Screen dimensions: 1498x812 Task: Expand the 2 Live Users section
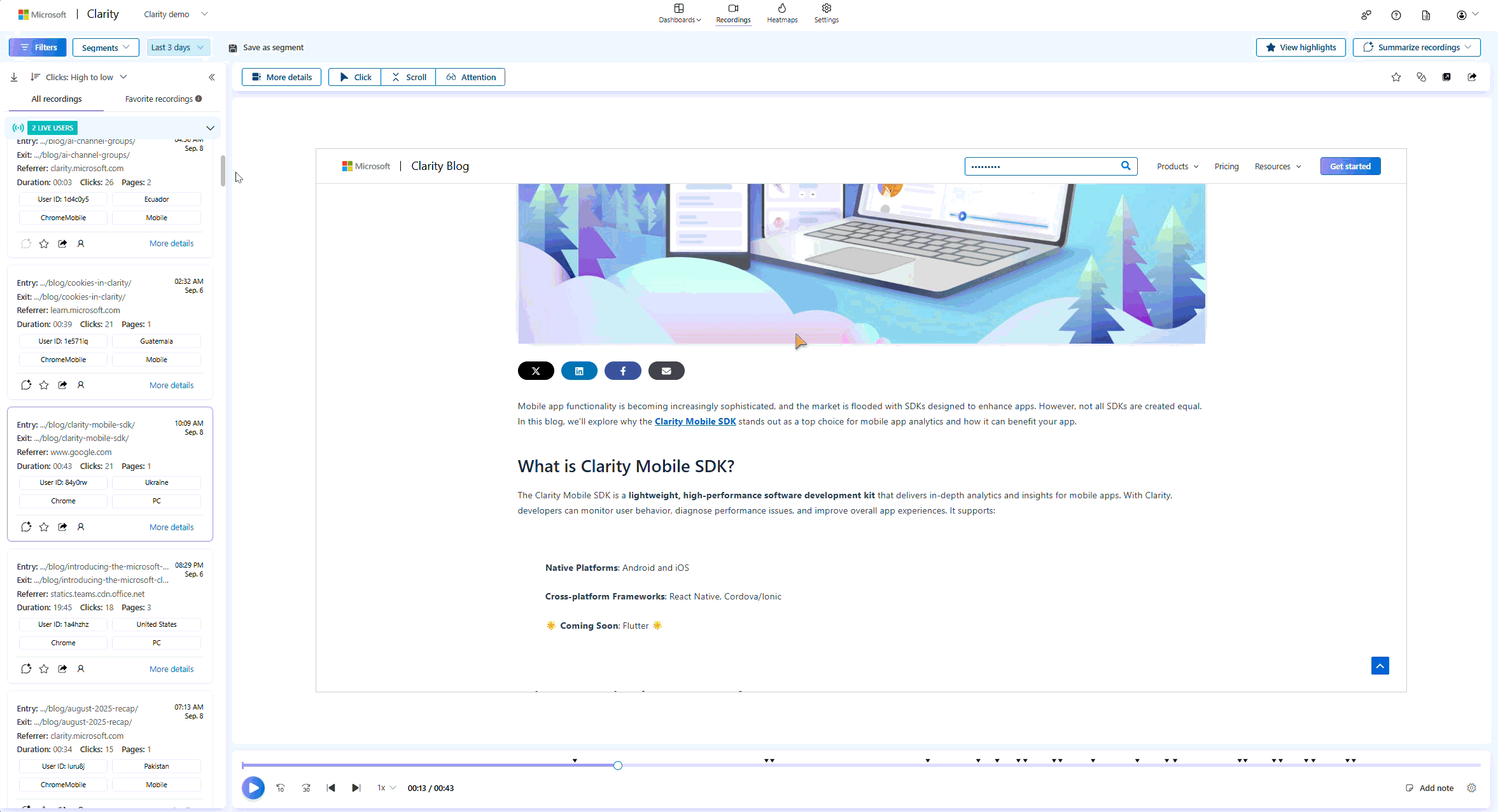(x=210, y=128)
